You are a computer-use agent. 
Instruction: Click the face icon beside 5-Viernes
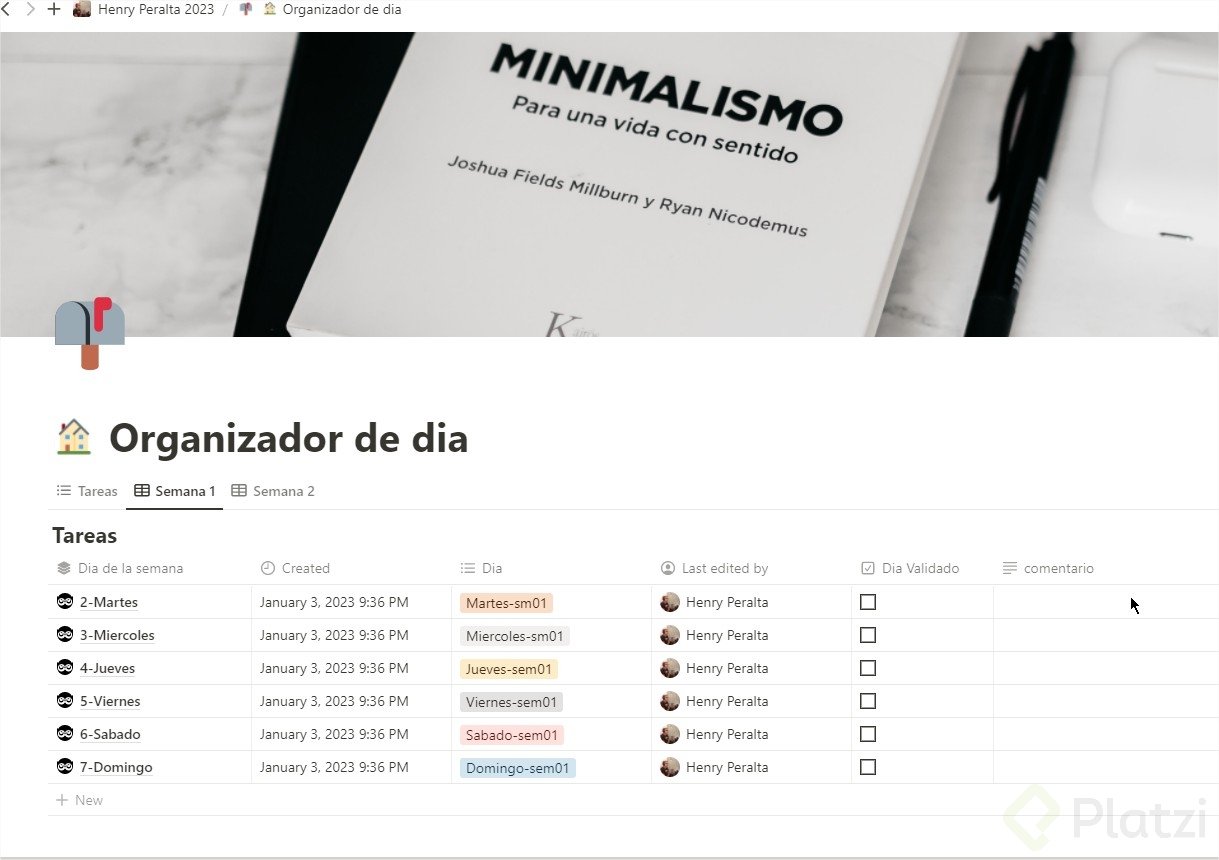[x=65, y=701]
